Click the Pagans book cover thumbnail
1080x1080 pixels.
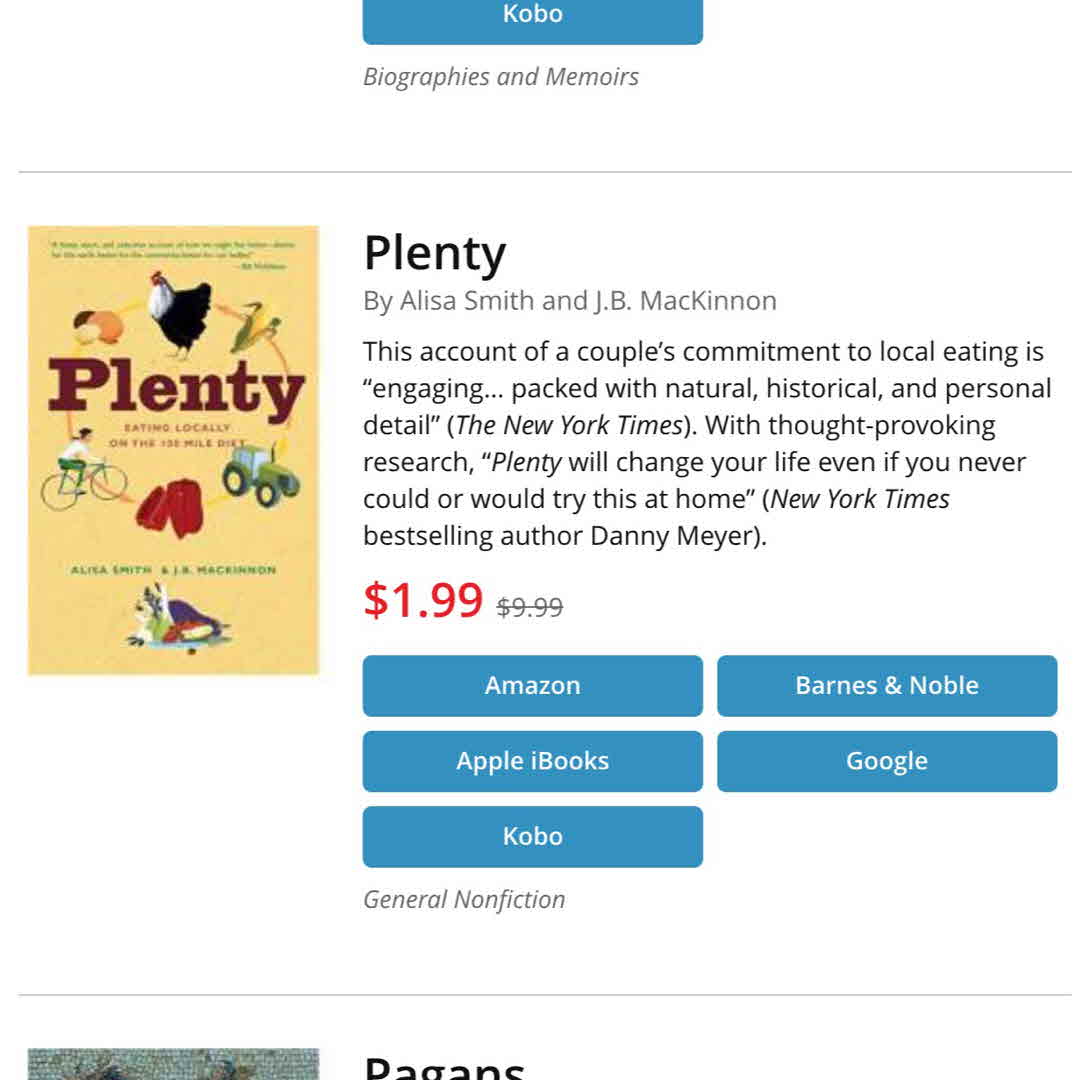[173, 1063]
